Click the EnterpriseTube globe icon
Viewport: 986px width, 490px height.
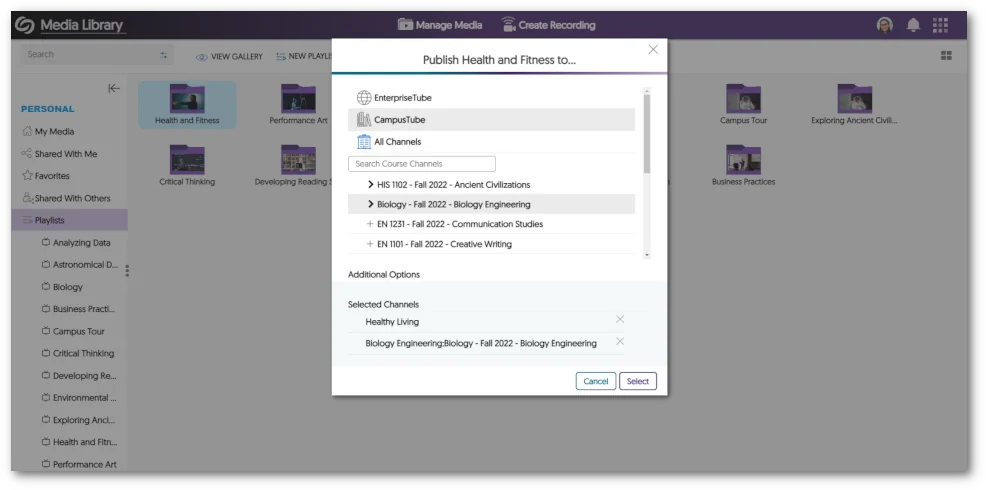[x=364, y=98]
